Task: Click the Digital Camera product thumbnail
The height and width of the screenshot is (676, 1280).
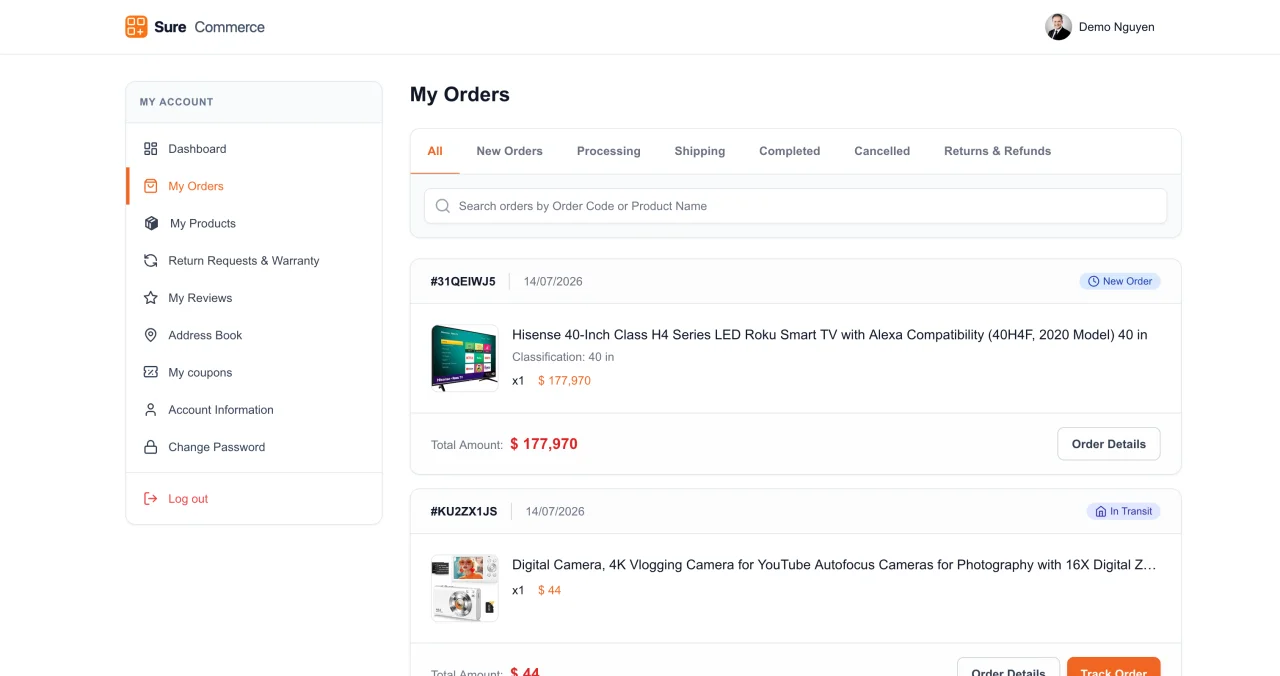Action: pos(465,588)
